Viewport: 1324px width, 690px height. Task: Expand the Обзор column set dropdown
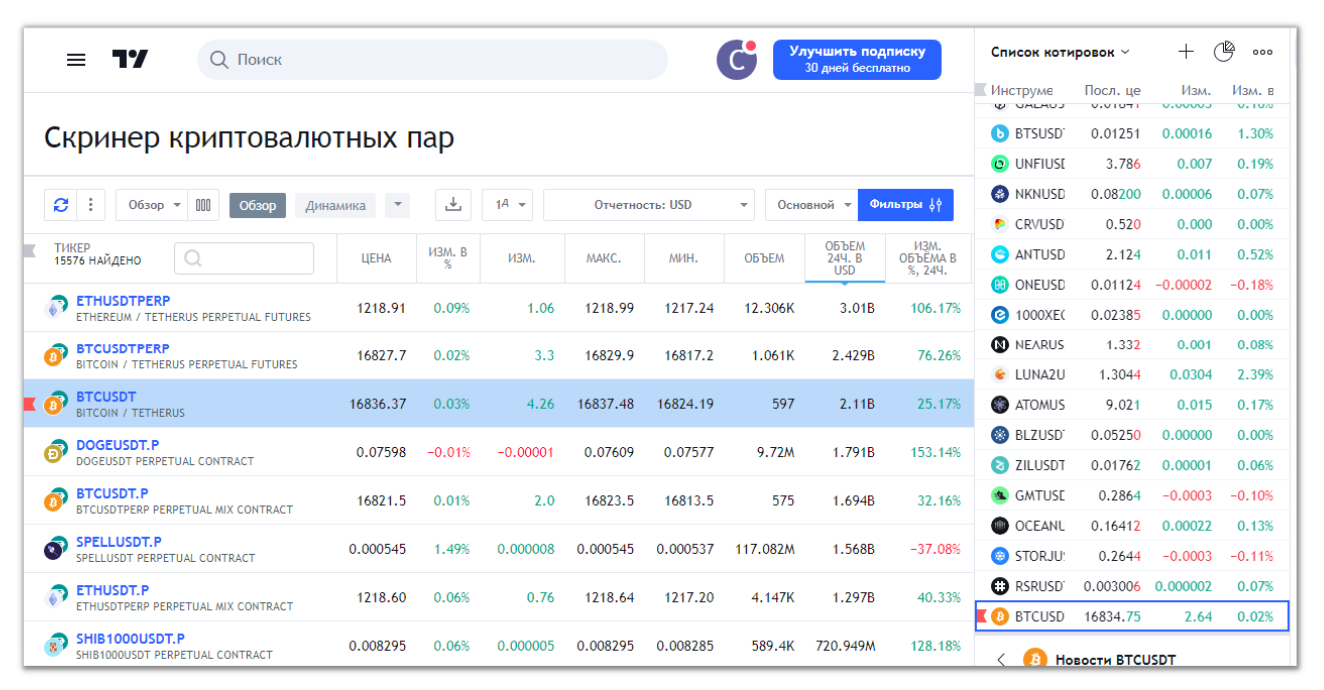click(x=152, y=205)
